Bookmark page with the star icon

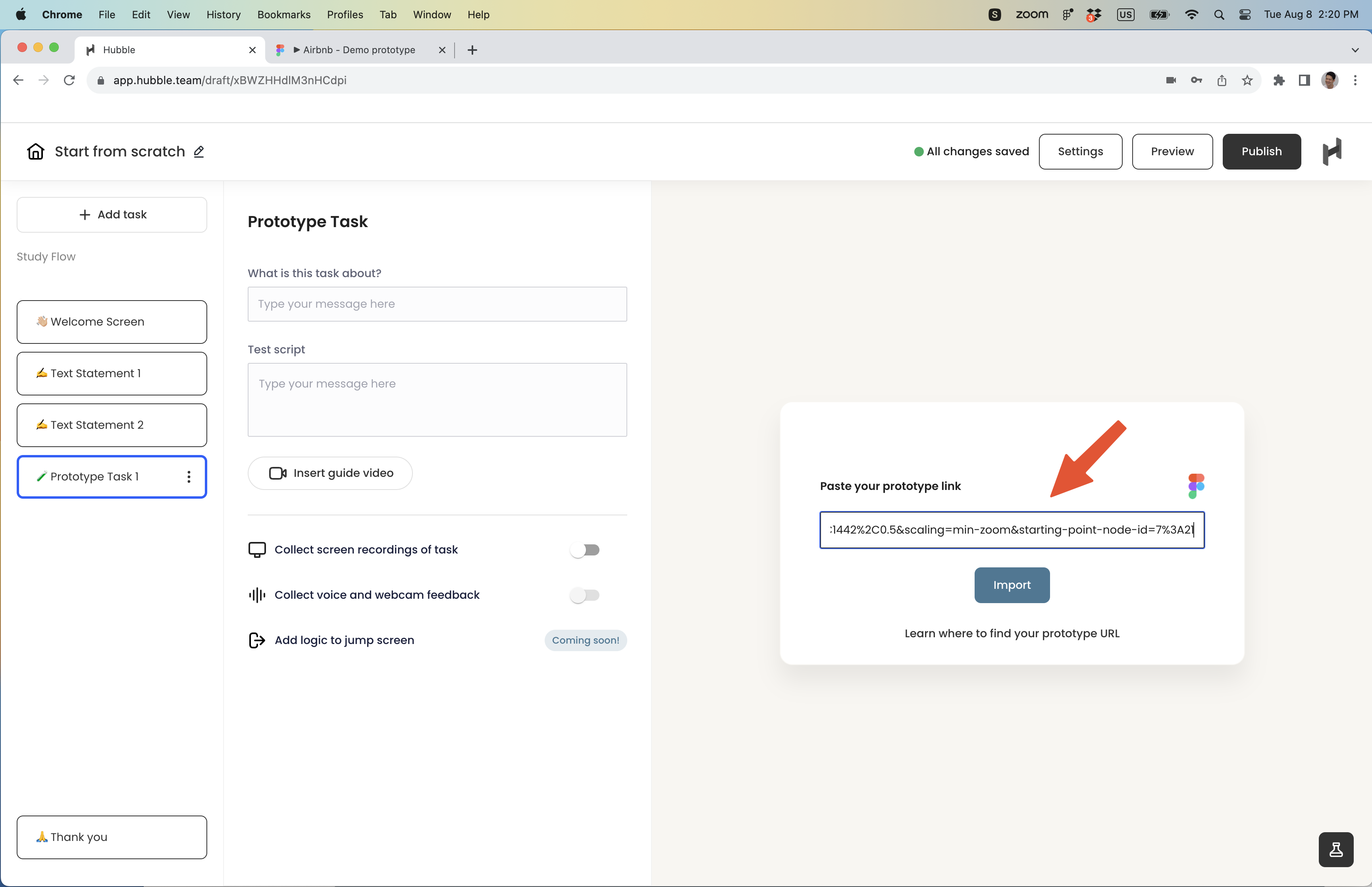coord(1247,81)
